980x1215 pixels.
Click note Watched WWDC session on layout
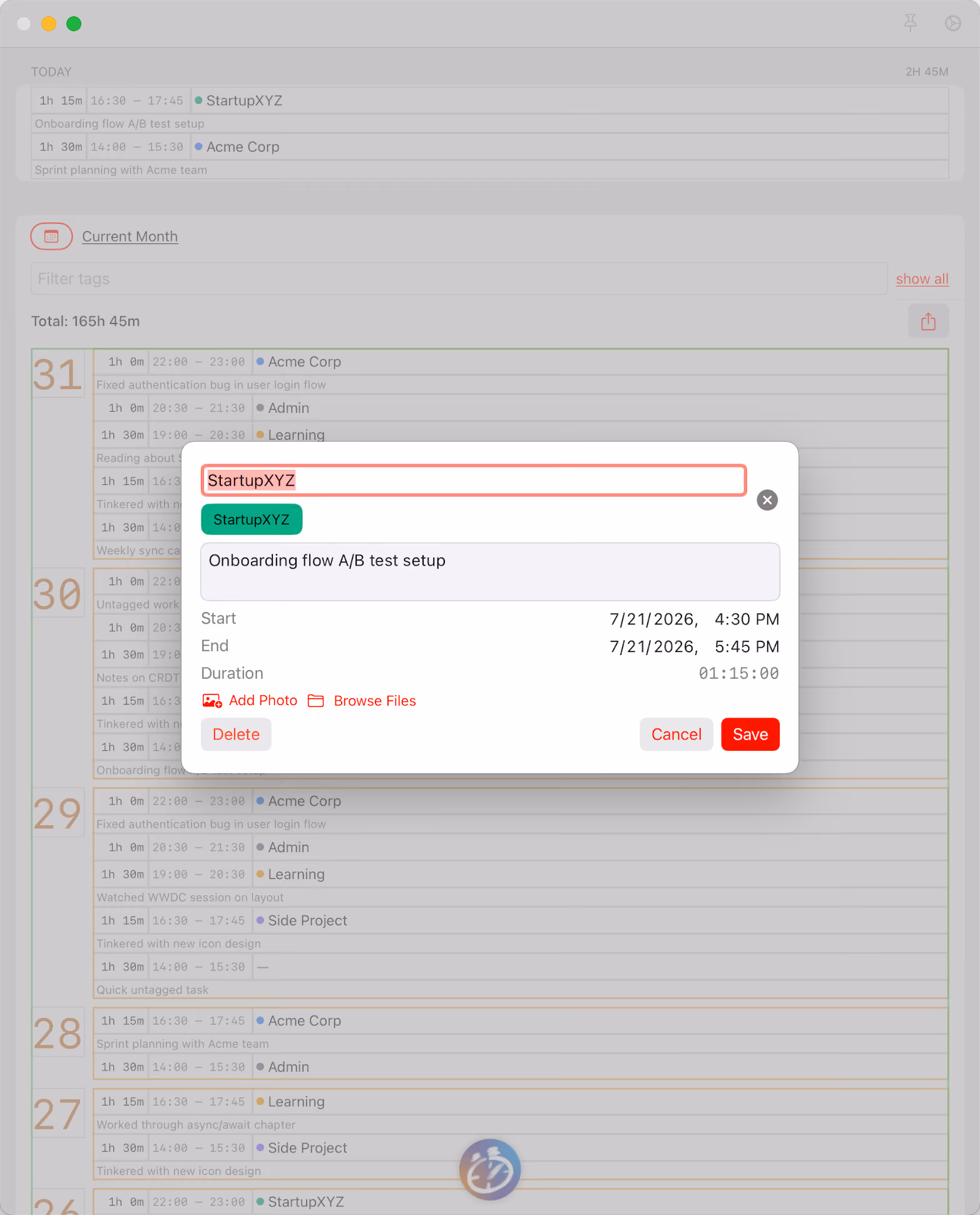click(190, 898)
